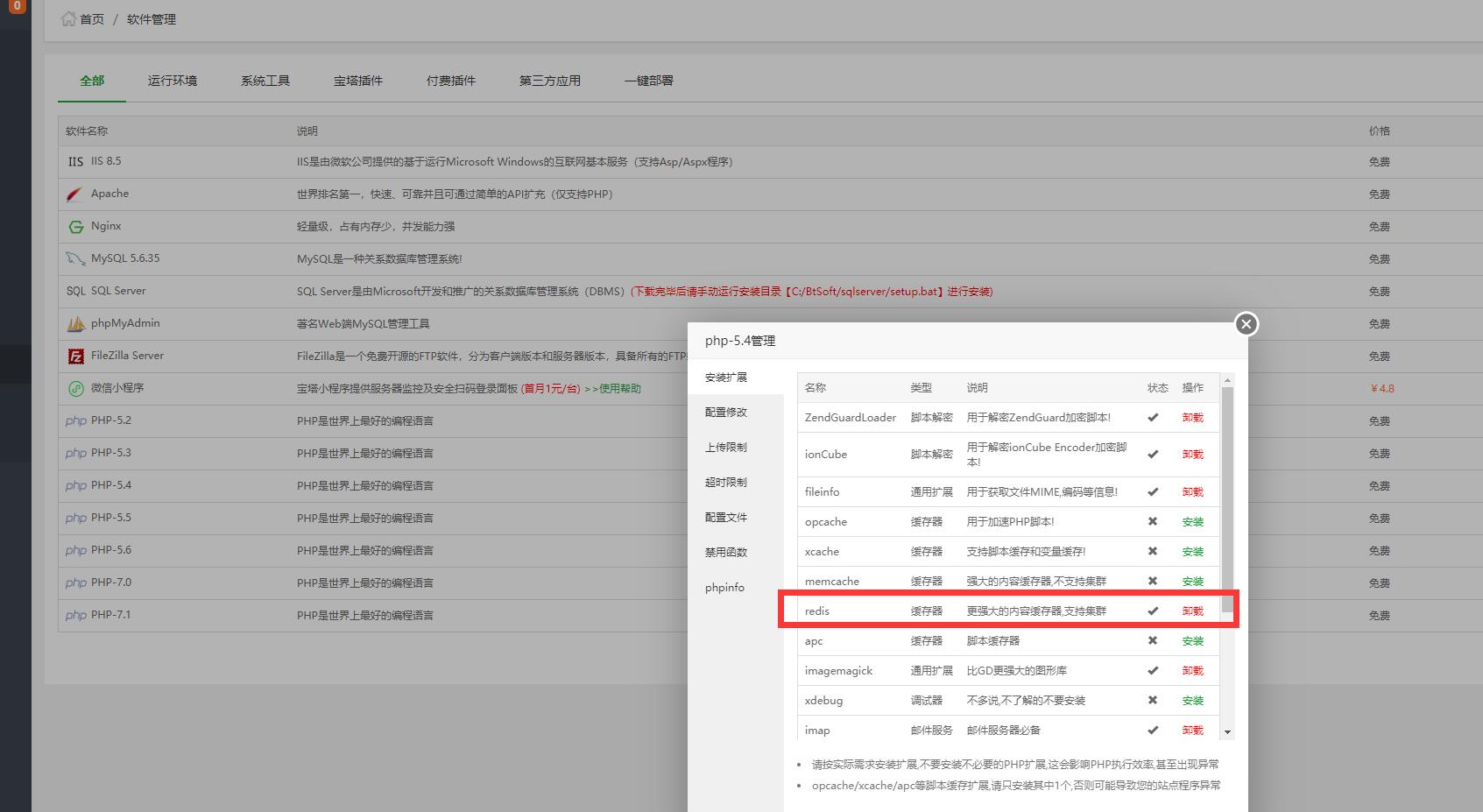
Task: Uninstall the imagemagick extension
Action: coord(1193,671)
